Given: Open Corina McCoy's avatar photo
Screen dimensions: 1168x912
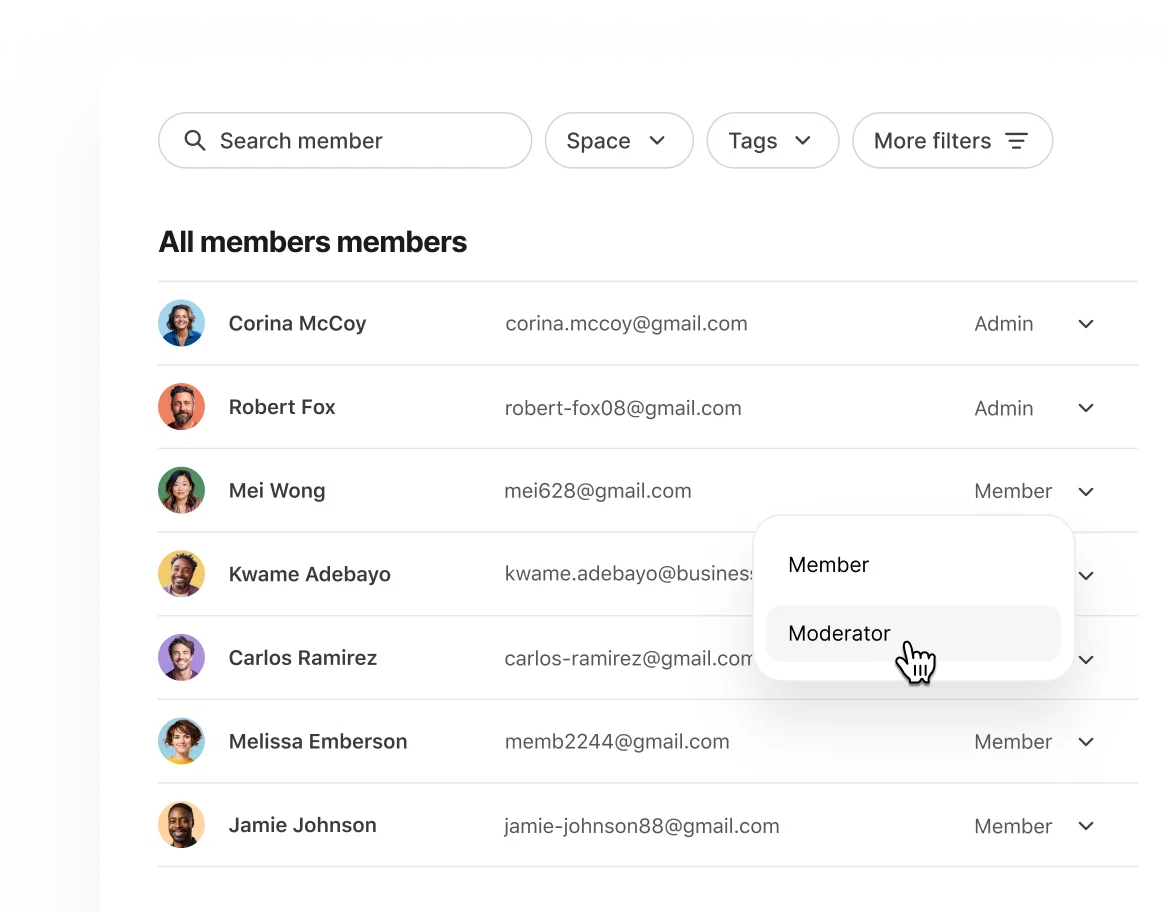Looking at the screenshot, I should [x=181, y=323].
